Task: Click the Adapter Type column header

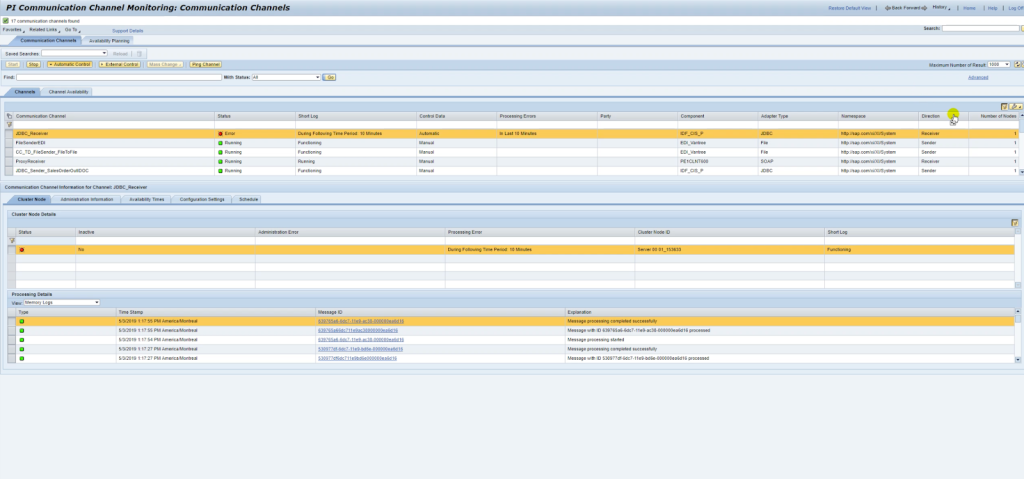Action: pos(798,116)
